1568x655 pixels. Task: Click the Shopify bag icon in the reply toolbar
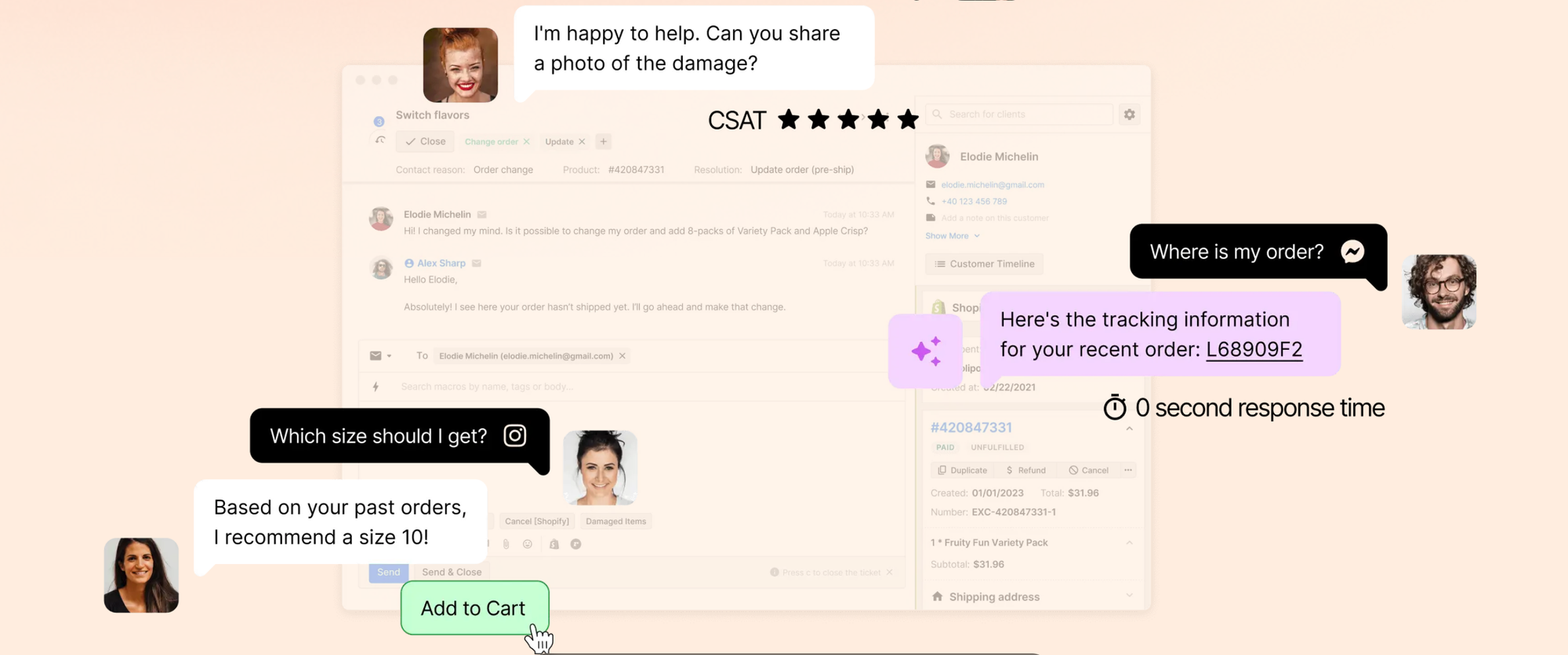(554, 544)
